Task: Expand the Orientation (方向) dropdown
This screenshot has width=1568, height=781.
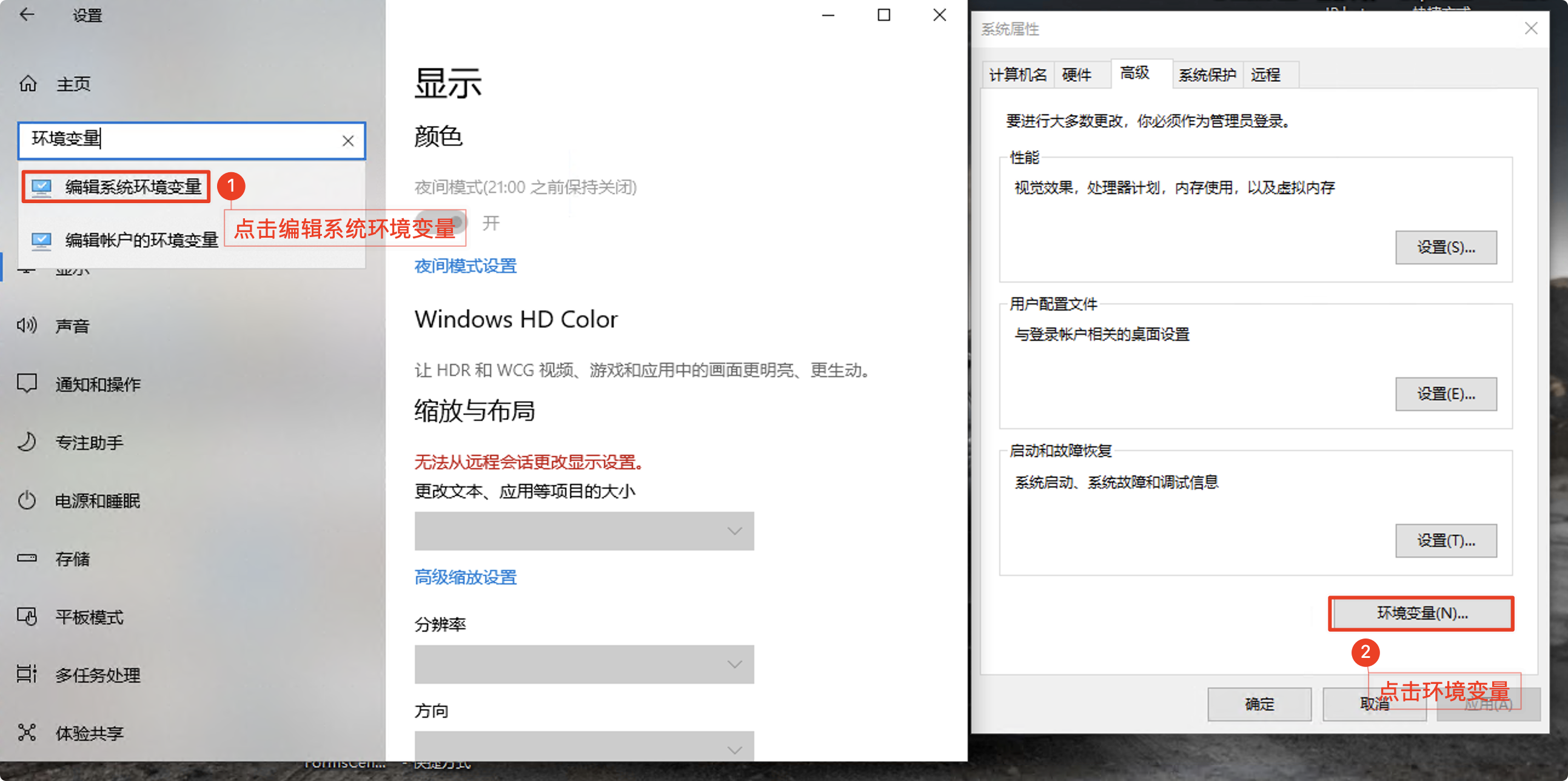Action: tap(584, 747)
